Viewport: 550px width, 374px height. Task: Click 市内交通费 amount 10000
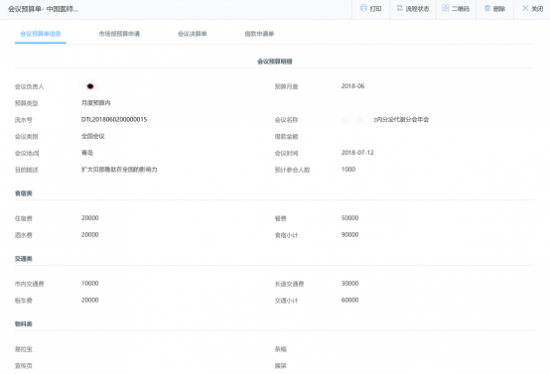click(90, 283)
